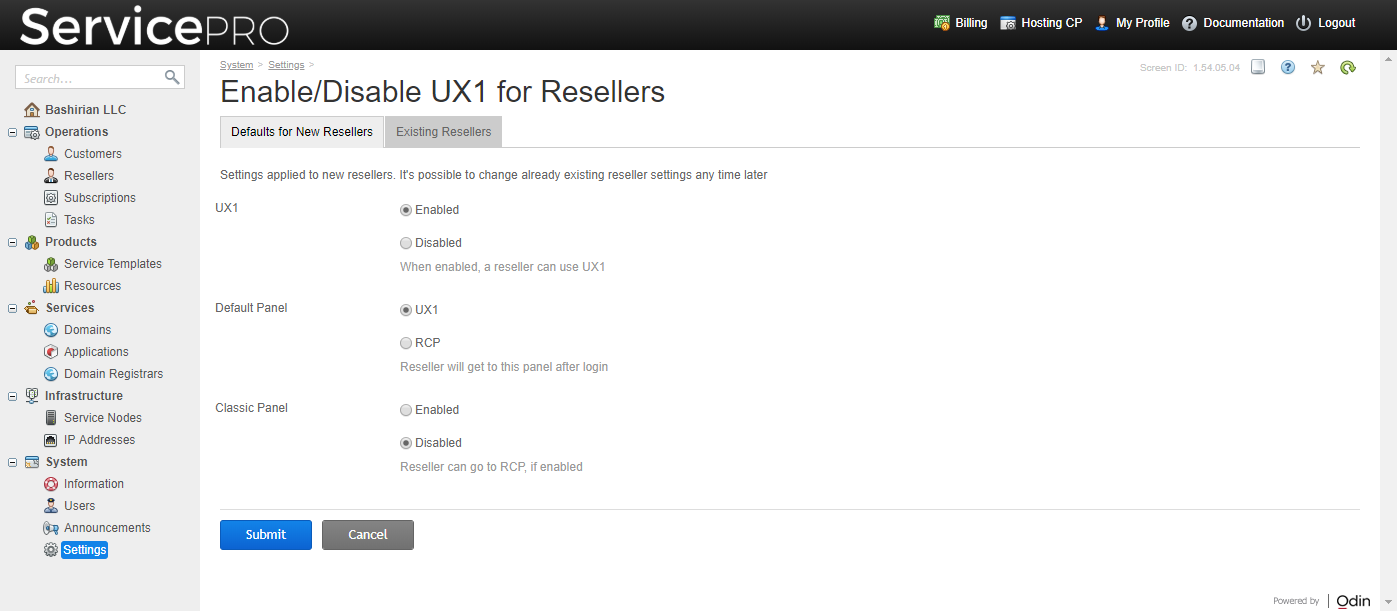Collapse the Operations tree section
The image size is (1397, 611).
(x=12, y=132)
